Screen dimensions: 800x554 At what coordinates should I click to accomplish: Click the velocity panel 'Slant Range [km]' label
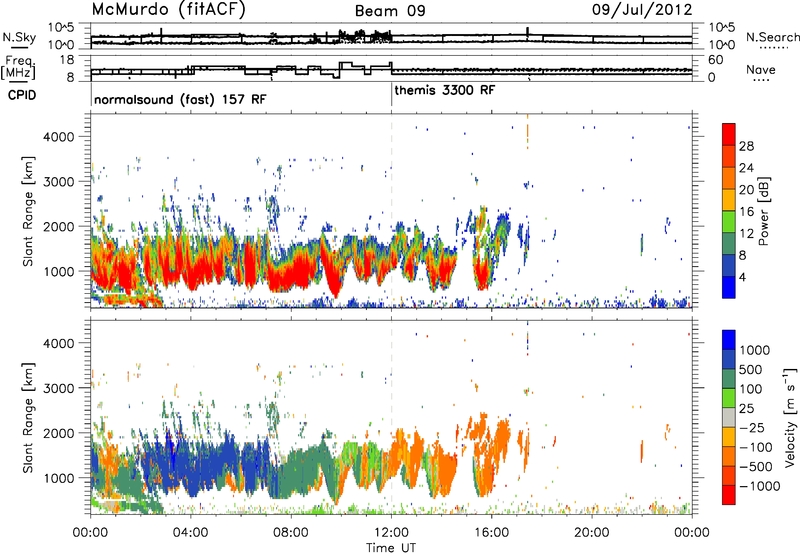[28, 418]
